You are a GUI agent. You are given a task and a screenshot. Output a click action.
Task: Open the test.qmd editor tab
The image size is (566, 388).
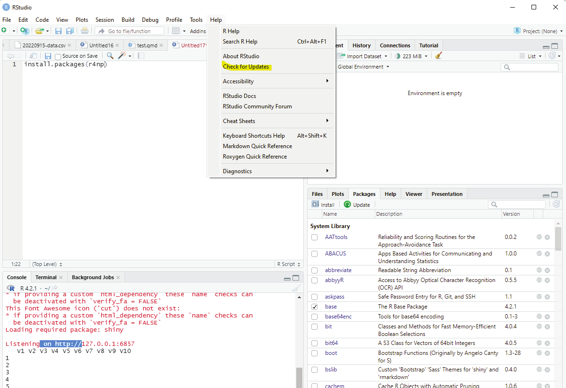point(147,45)
